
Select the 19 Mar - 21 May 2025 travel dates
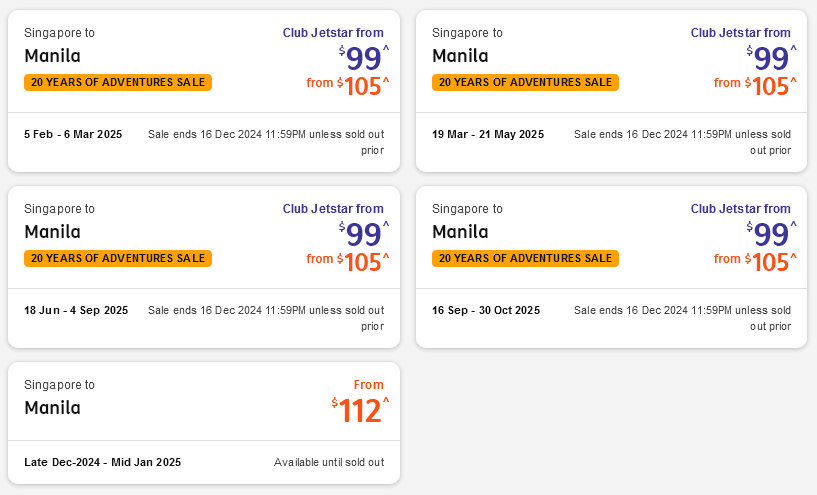(x=487, y=134)
